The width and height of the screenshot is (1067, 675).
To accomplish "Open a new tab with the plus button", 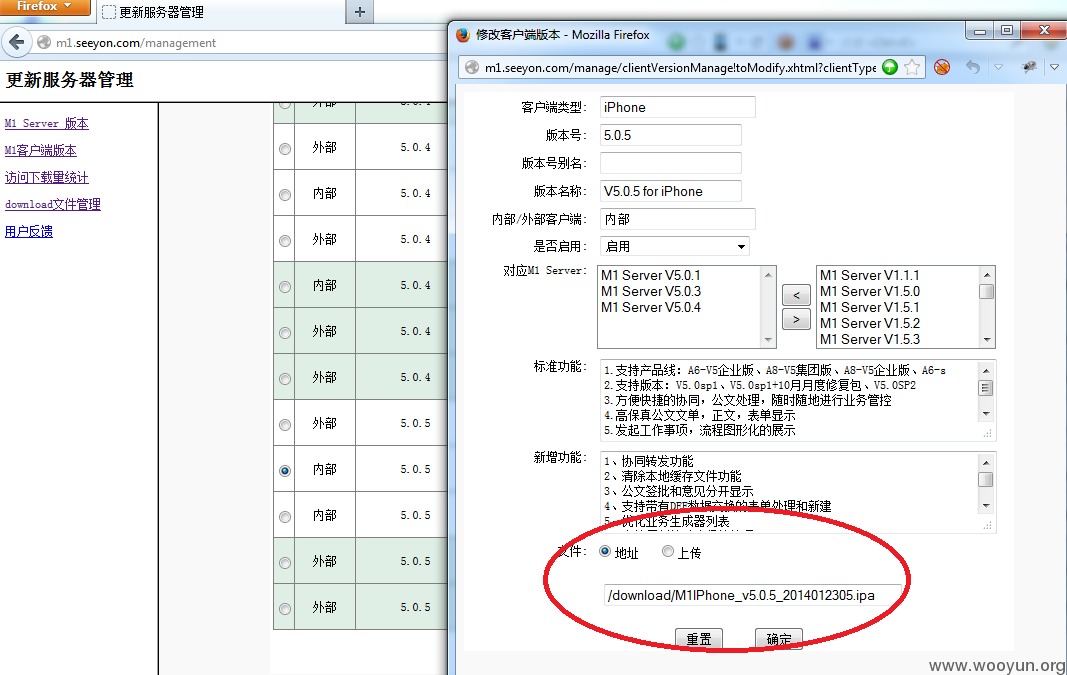I will tap(360, 12).
